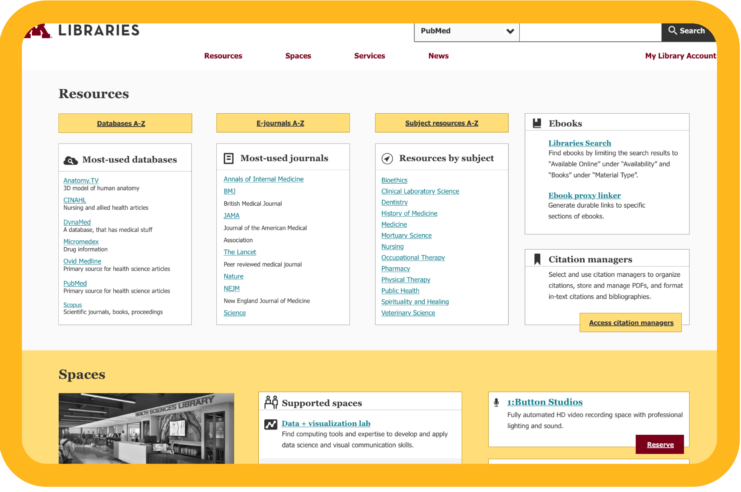Open the Resources navigation menu
Screen dimensions: 741x492
coord(223,56)
